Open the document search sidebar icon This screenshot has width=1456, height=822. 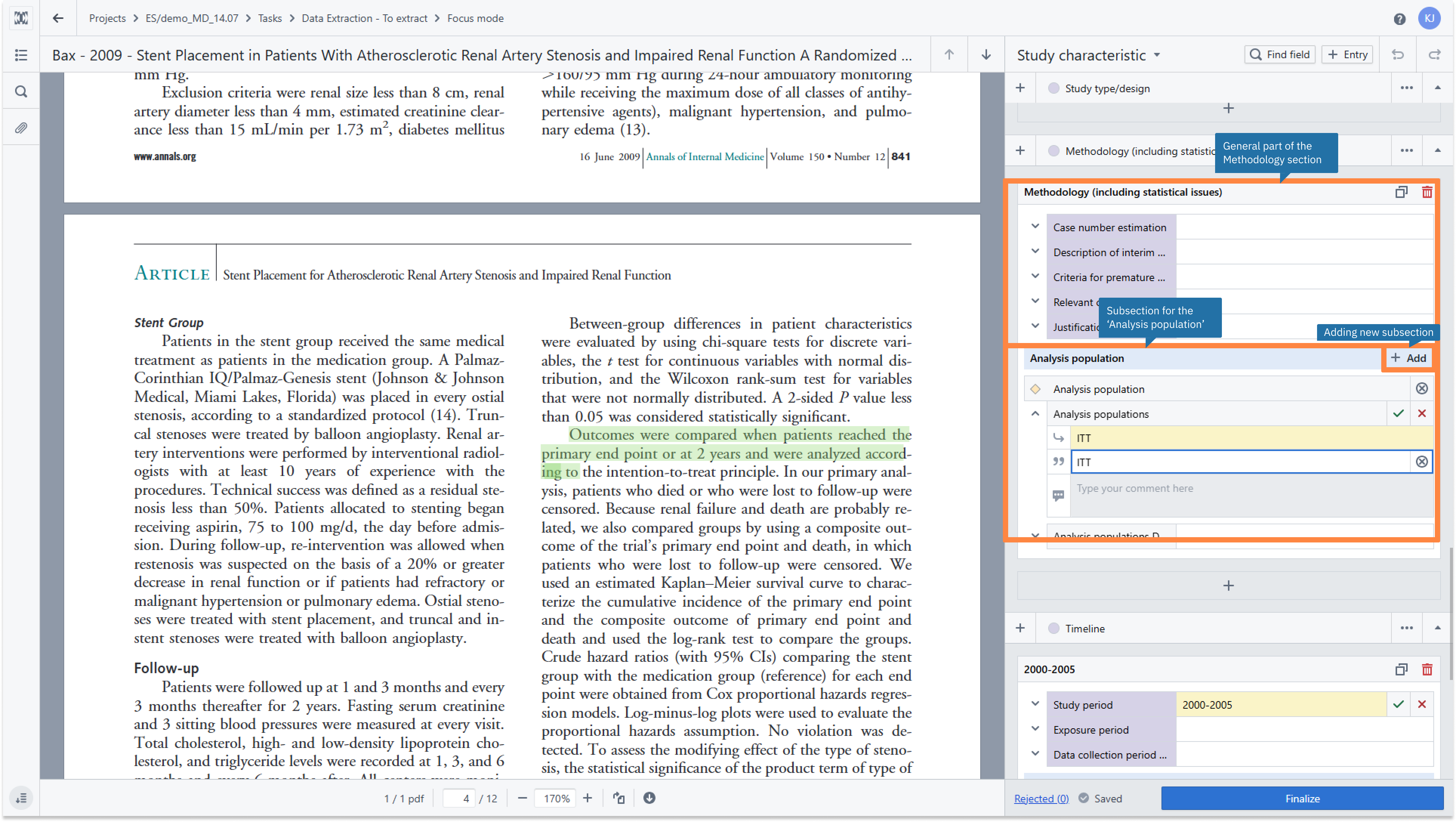[21, 91]
